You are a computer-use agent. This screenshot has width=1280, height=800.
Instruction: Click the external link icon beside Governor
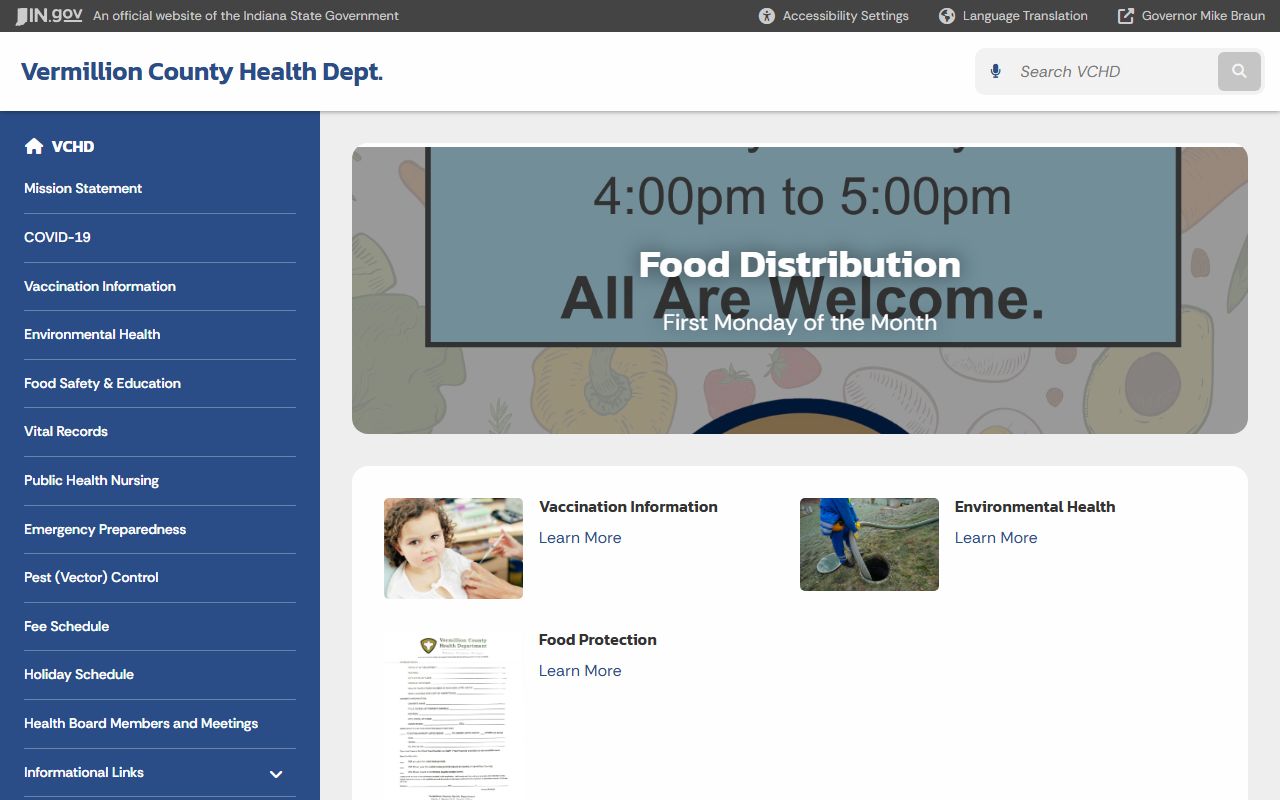(x=1126, y=16)
